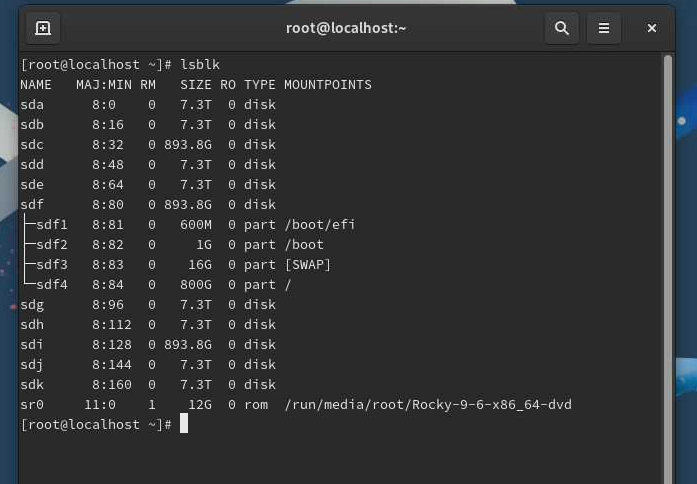This screenshot has width=697, height=484.
Task: Click the /boot mountpoint on sdf2 row
Action: point(304,245)
